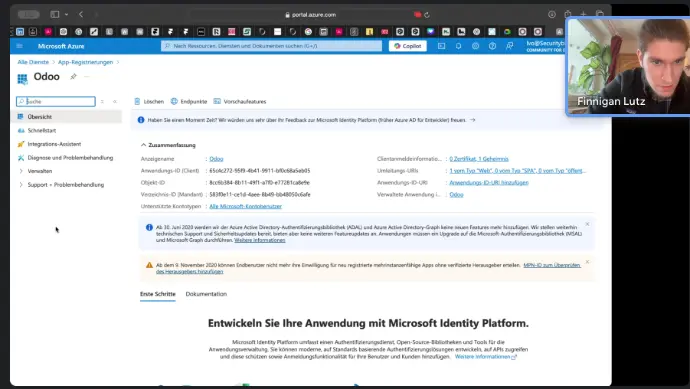Open the Odoo Anzeigename link
Image resolution: width=690 pixels, height=389 pixels.
216,159
